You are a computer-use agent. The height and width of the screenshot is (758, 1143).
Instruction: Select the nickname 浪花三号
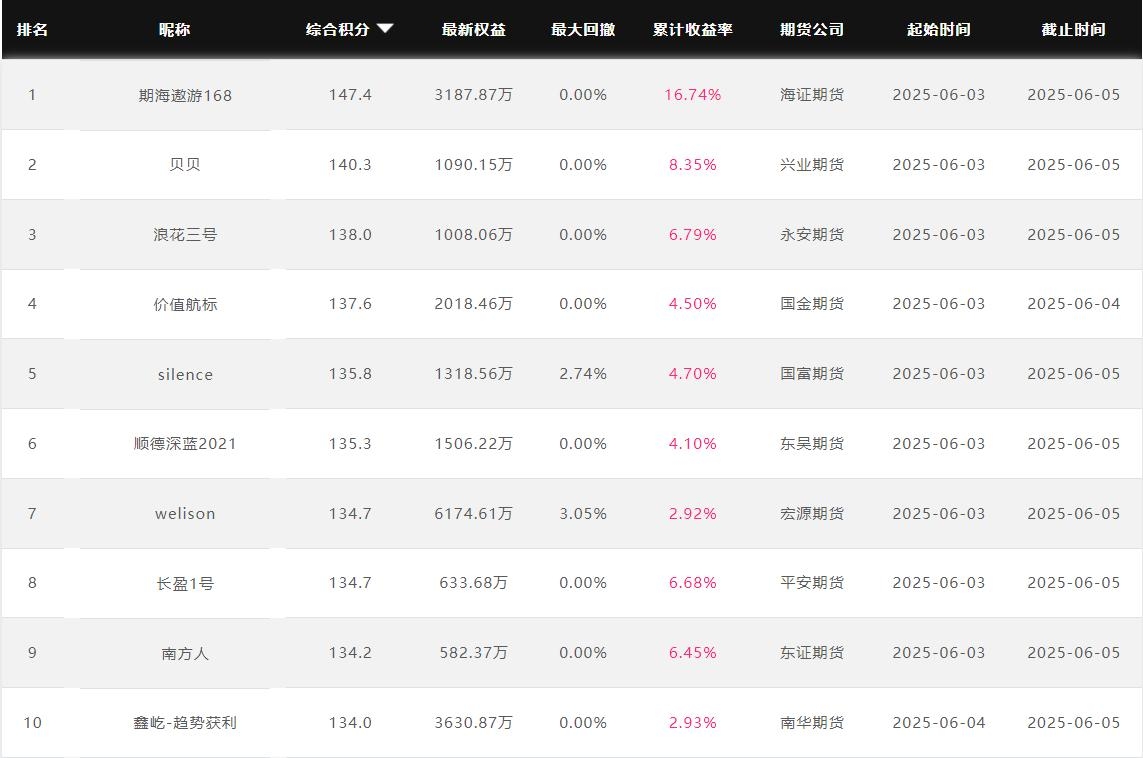pos(185,235)
